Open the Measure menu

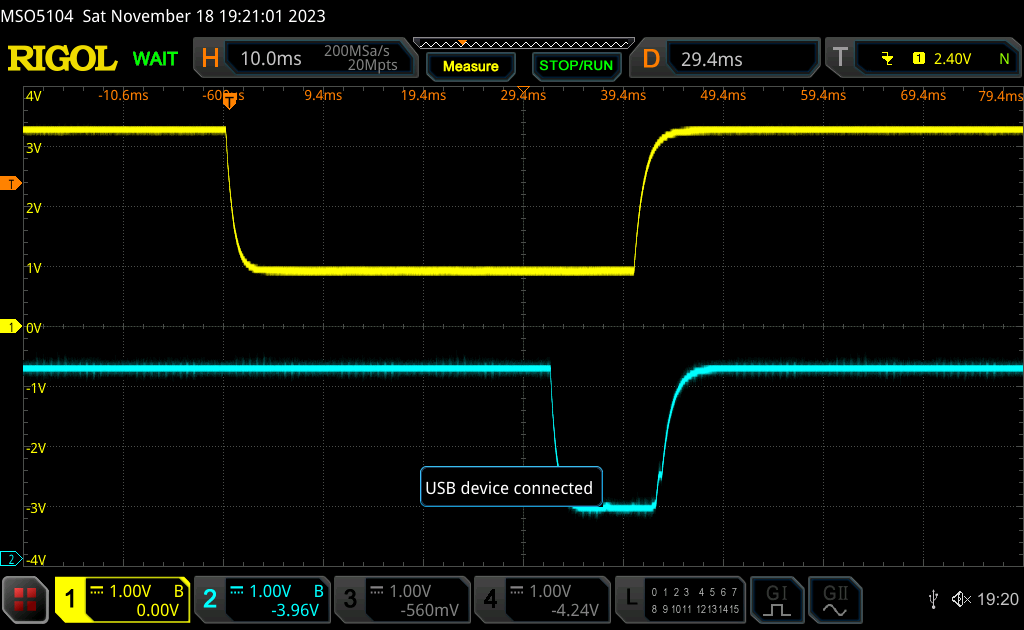point(471,66)
